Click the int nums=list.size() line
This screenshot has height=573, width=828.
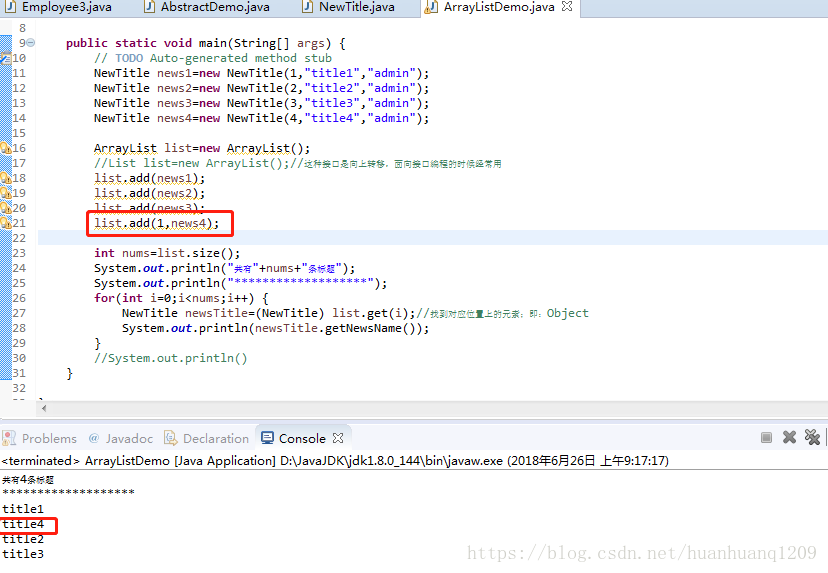[x=167, y=253]
